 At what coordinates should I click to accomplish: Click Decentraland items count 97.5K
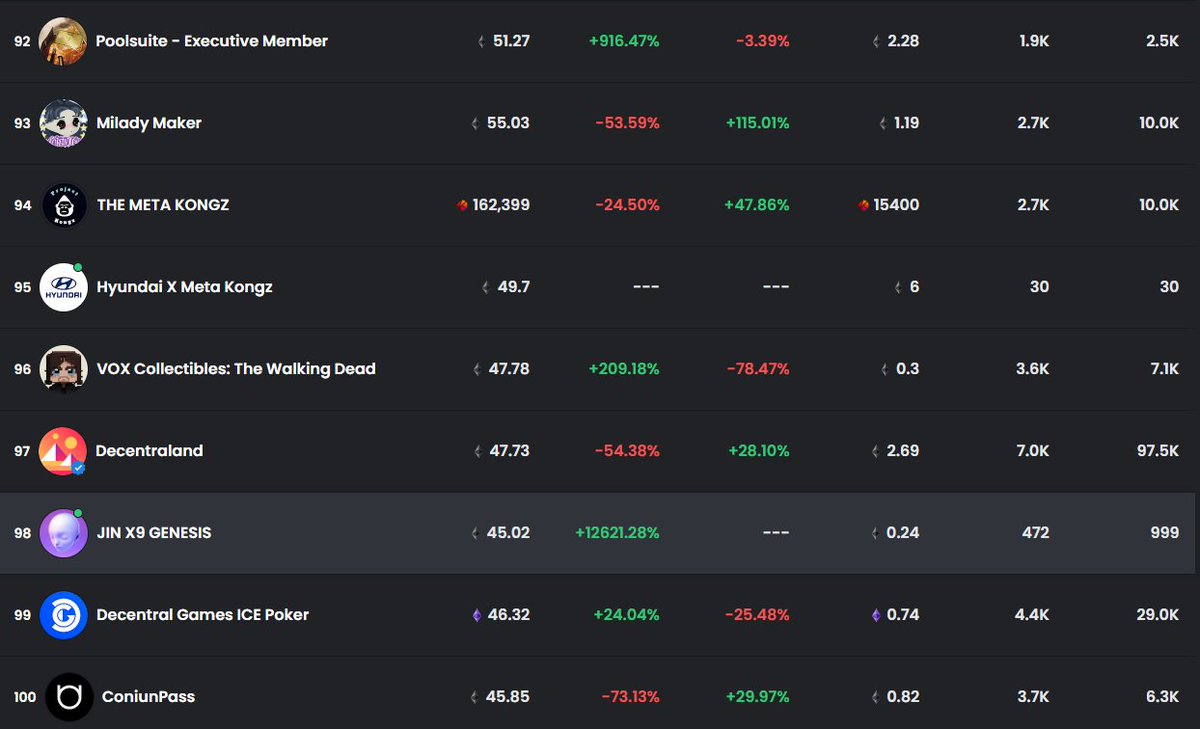(x=1158, y=451)
